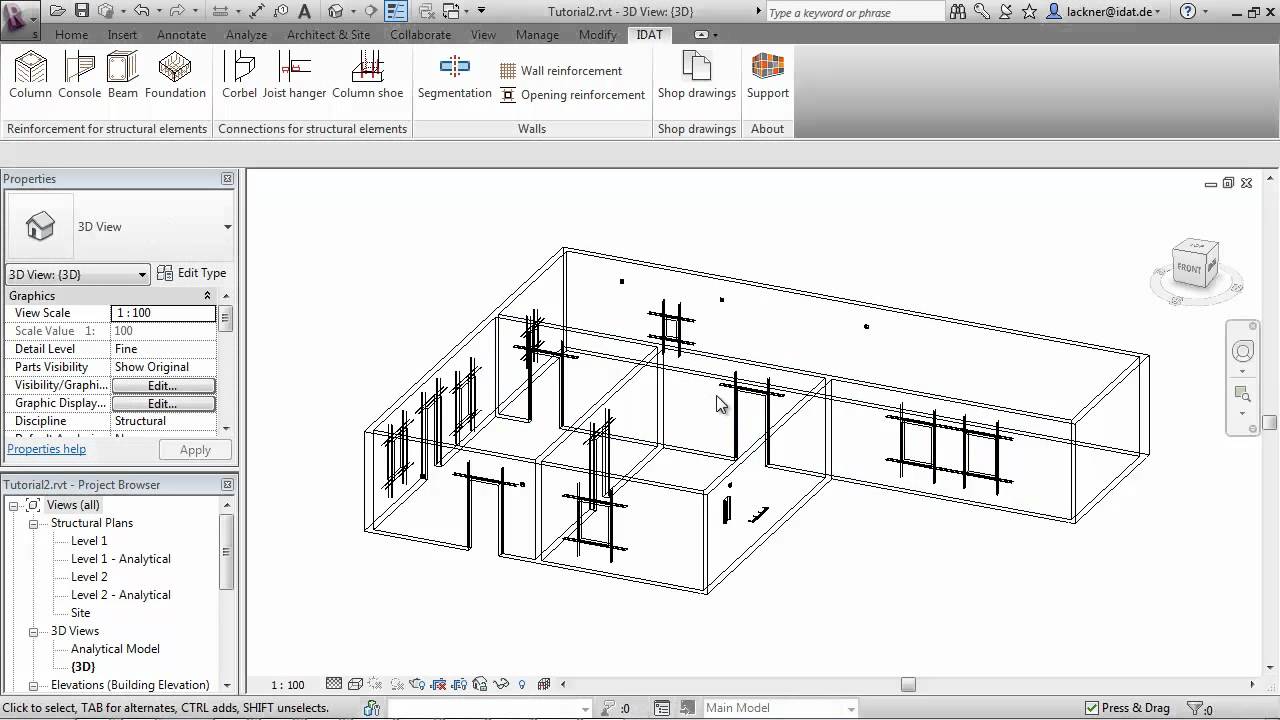Screen dimensions: 1280x720
Task: Click the ViewCube FRONT face
Action: 1189,268
